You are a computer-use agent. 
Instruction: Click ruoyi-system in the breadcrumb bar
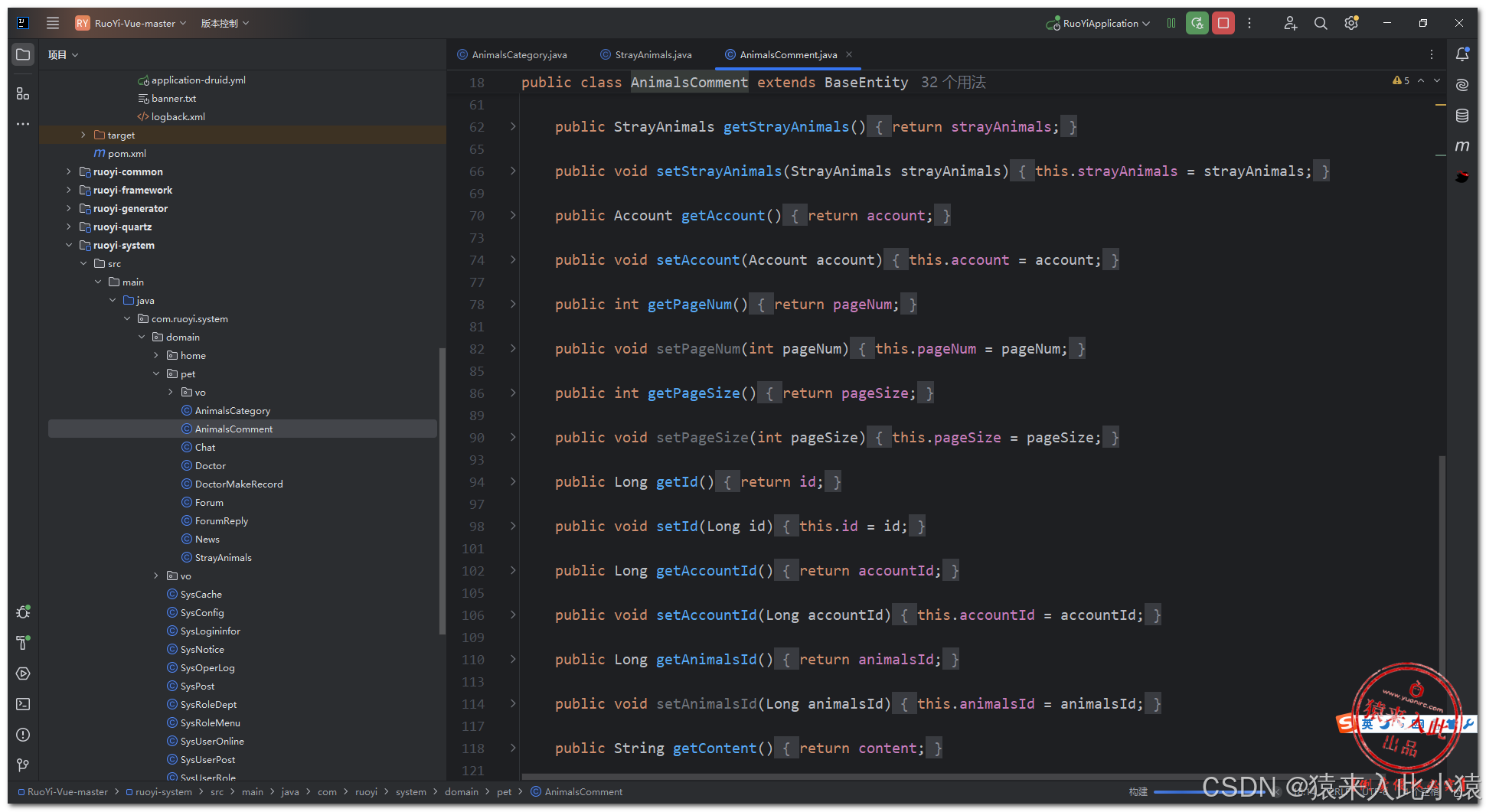pos(163,791)
